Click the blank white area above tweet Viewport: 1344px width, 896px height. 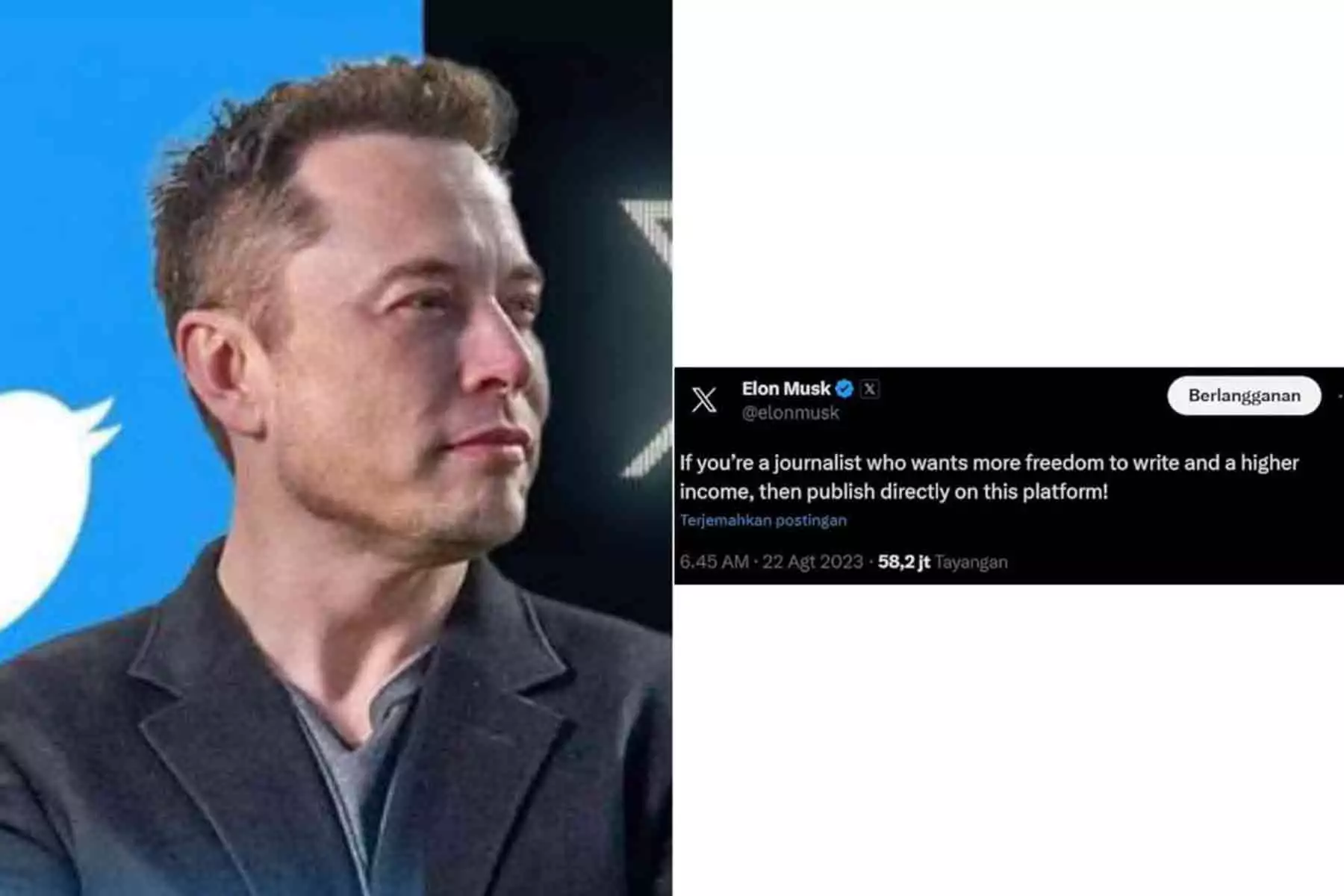click(x=1008, y=183)
